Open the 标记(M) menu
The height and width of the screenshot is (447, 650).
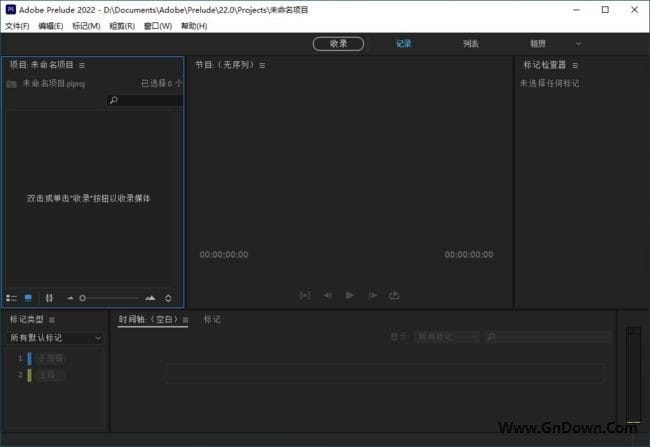point(86,26)
